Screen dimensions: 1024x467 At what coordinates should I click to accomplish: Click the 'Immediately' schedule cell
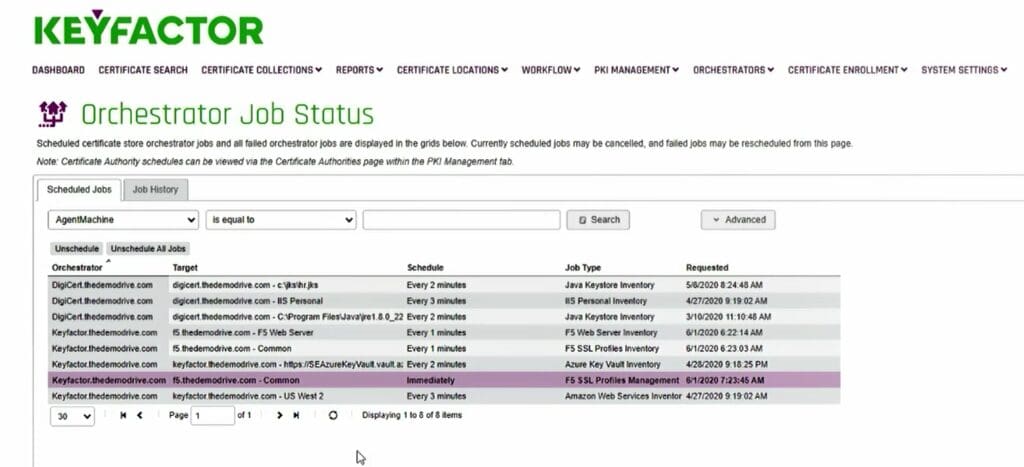click(430, 380)
